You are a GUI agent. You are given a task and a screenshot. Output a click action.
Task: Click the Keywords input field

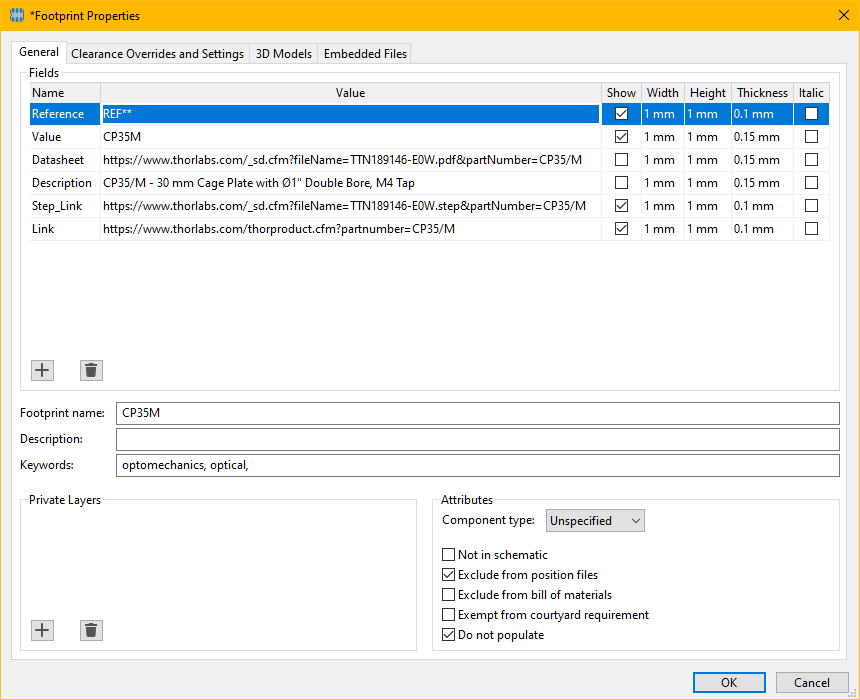tap(477, 465)
